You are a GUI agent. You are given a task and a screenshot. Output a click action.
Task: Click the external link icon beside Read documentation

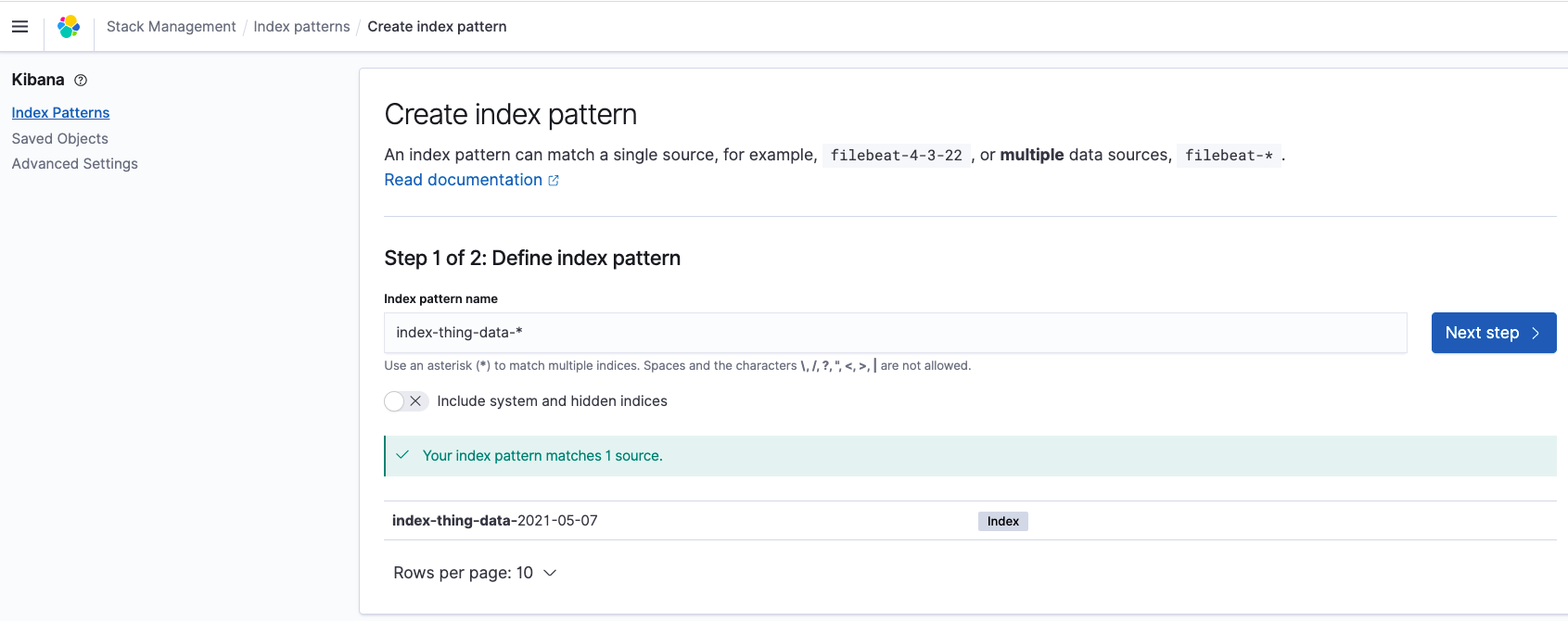554,181
